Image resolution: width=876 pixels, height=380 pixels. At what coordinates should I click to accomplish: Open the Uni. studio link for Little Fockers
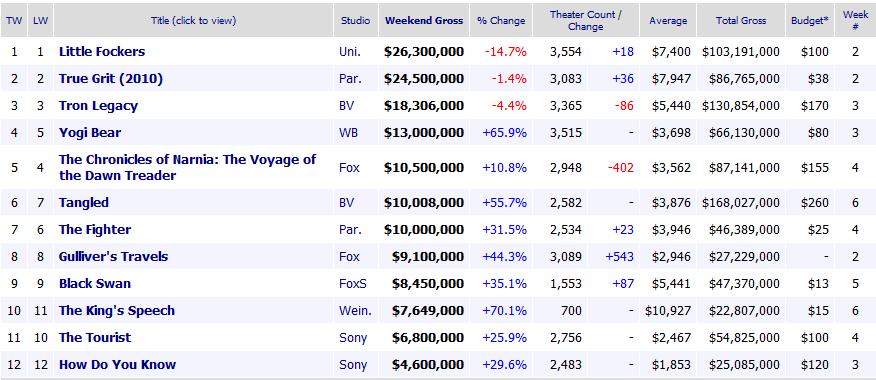(350, 51)
